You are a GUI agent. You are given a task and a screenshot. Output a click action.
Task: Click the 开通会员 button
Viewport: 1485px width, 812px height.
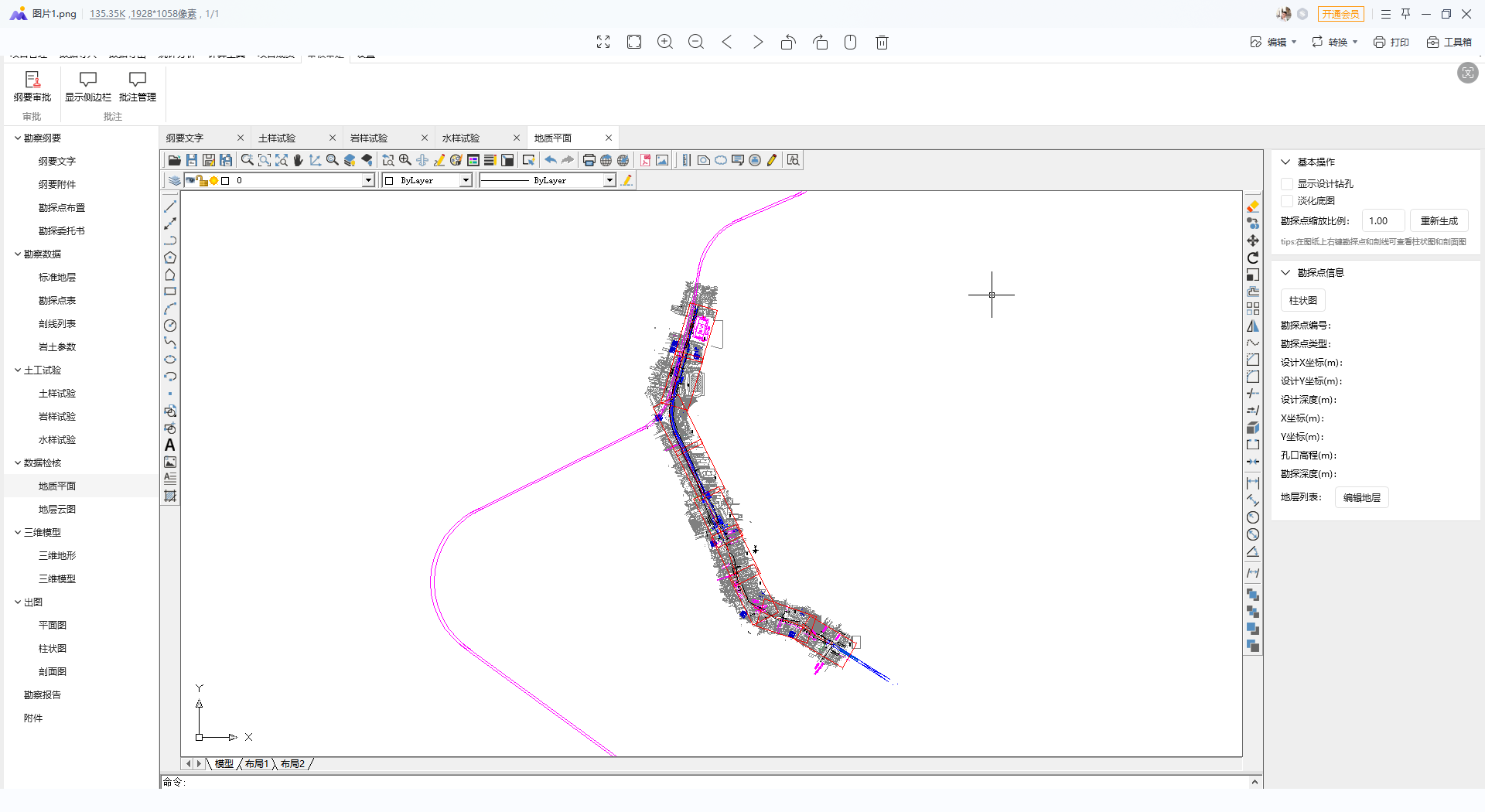pos(1340,14)
